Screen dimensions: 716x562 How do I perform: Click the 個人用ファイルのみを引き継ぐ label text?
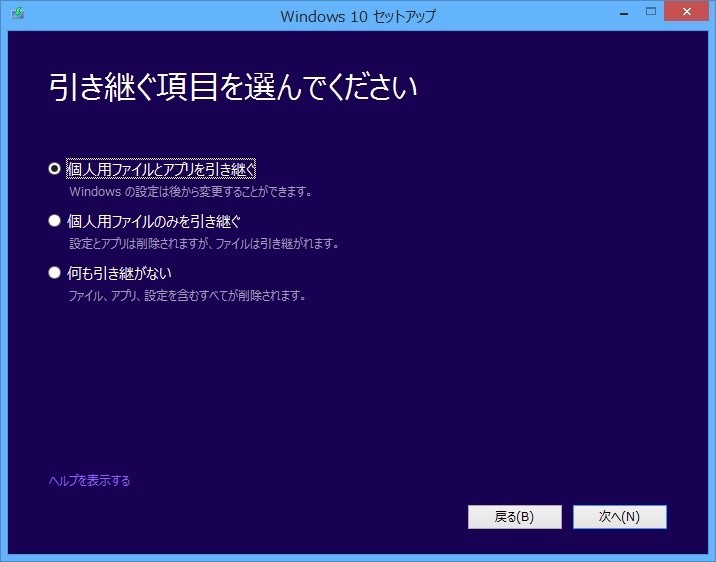[x=153, y=221]
